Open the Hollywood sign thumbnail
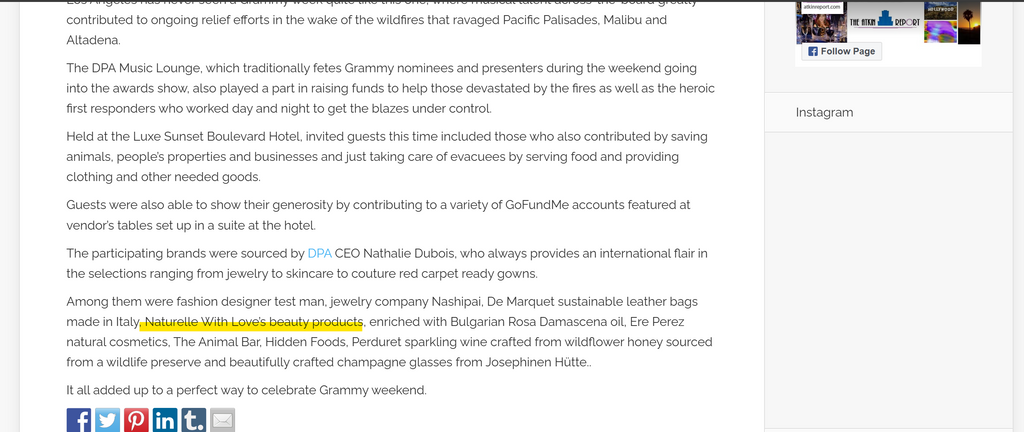The image size is (1024, 432). [940, 11]
